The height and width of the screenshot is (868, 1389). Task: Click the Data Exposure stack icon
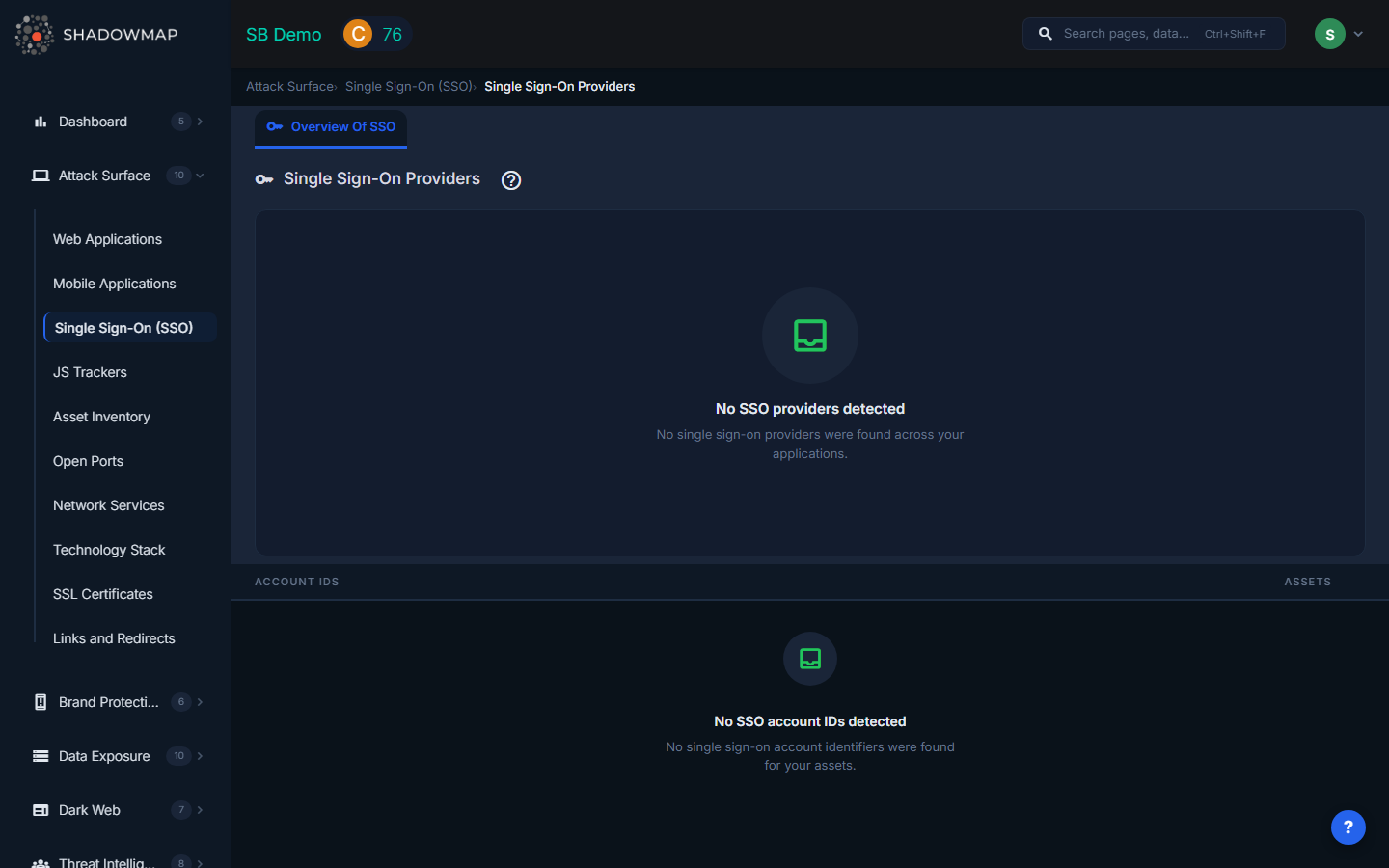[x=41, y=756]
